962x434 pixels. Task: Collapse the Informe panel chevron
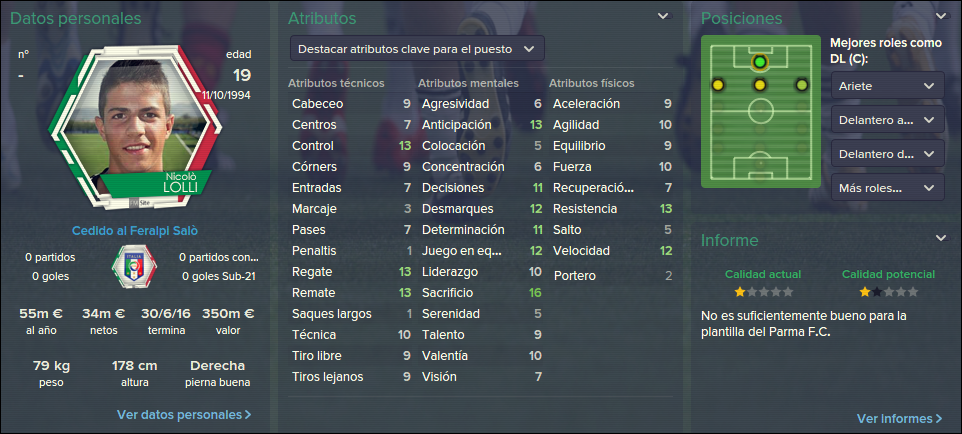[941, 237]
